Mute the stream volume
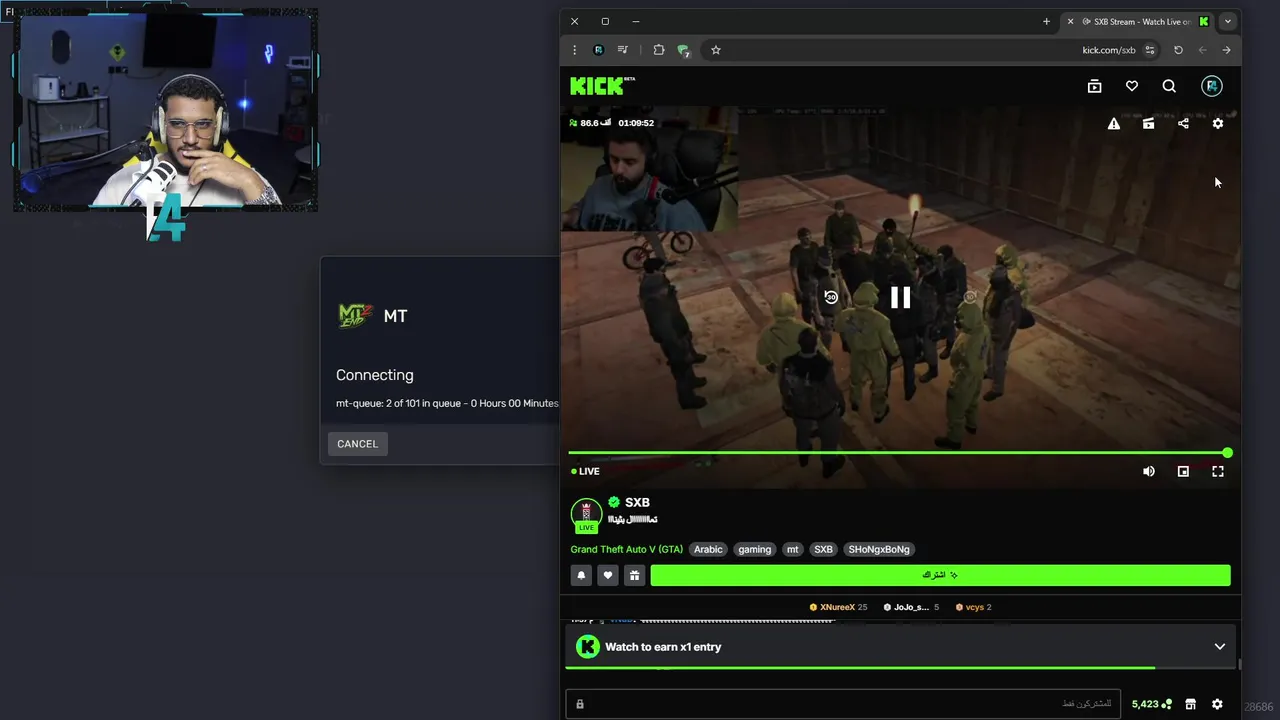The height and width of the screenshot is (720, 1280). [x=1149, y=471]
